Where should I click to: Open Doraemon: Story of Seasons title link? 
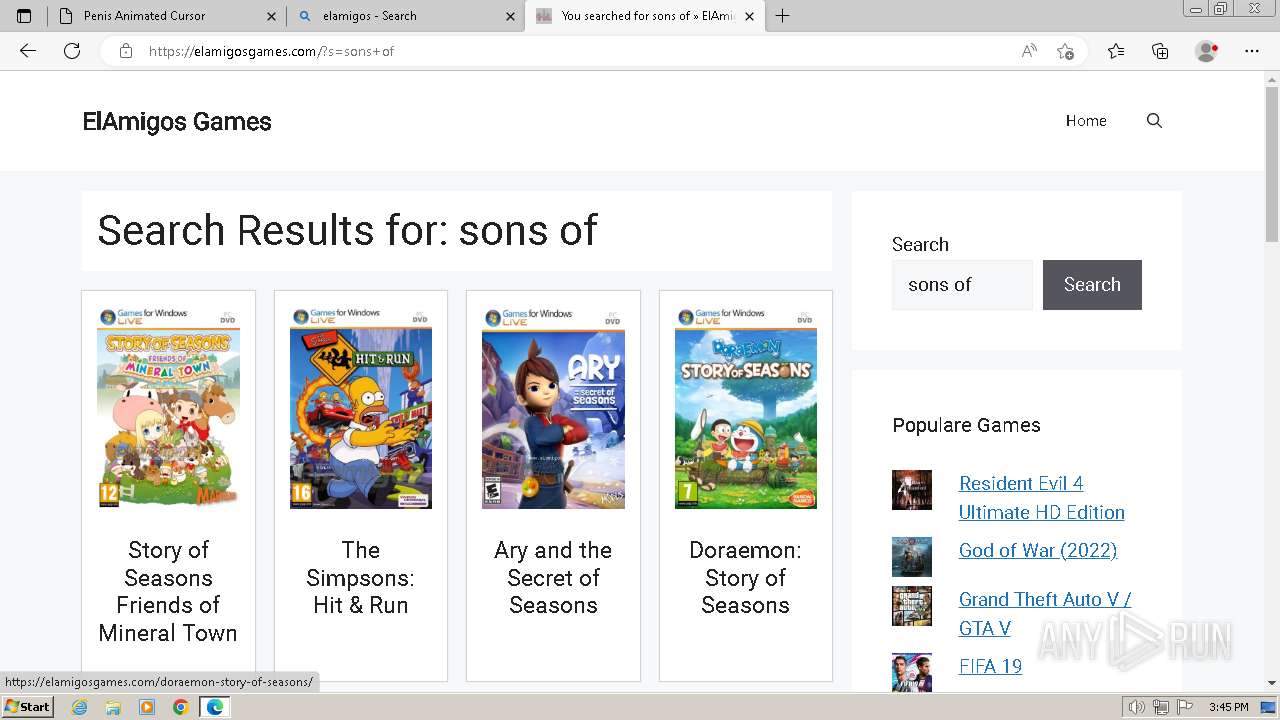pos(746,577)
